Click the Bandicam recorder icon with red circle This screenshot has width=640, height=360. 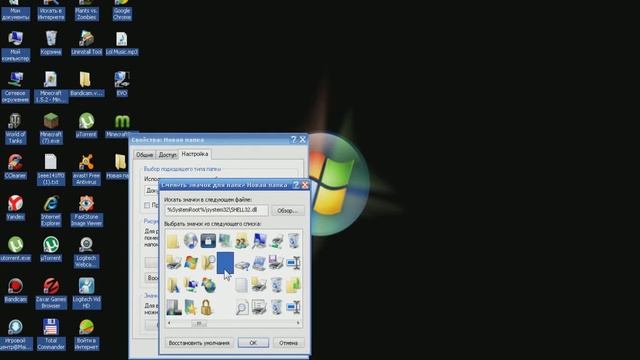[x=16, y=290]
